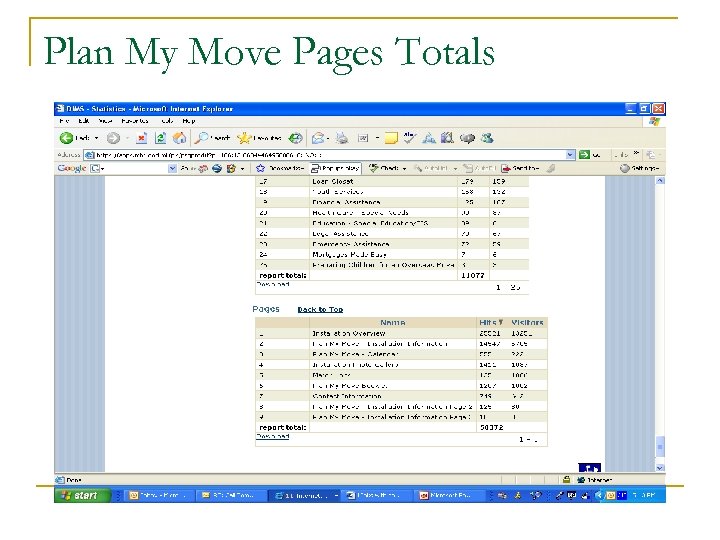Viewport: 720px width, 540px height.
Task: Click the 11077 report total value
Action: [472, 276]
